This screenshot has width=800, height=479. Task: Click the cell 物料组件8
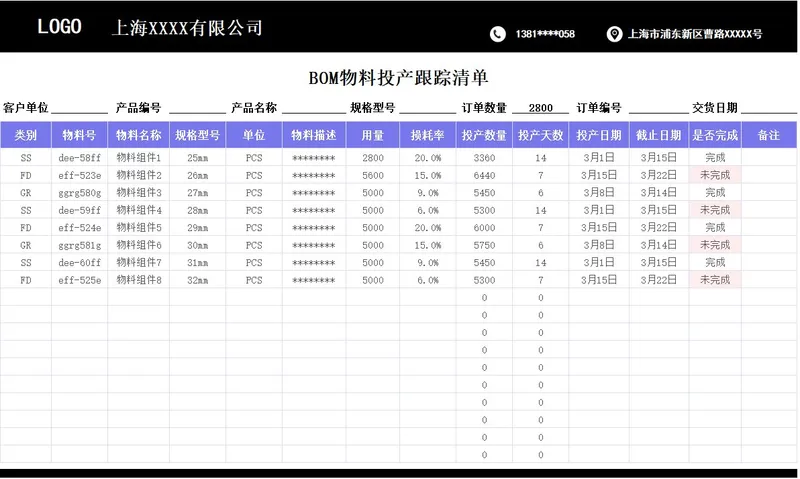pyautogui.click(x=138, y=280)
